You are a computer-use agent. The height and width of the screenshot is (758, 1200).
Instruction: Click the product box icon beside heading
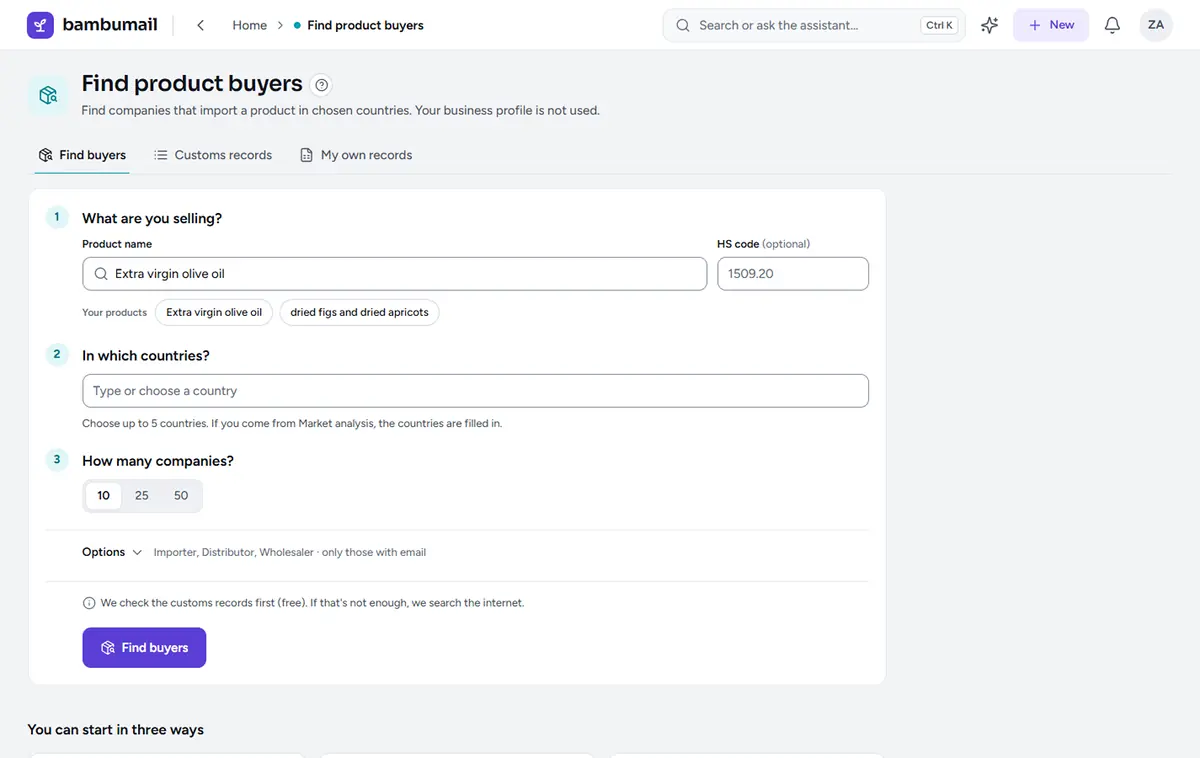click(x=48, y=95)
